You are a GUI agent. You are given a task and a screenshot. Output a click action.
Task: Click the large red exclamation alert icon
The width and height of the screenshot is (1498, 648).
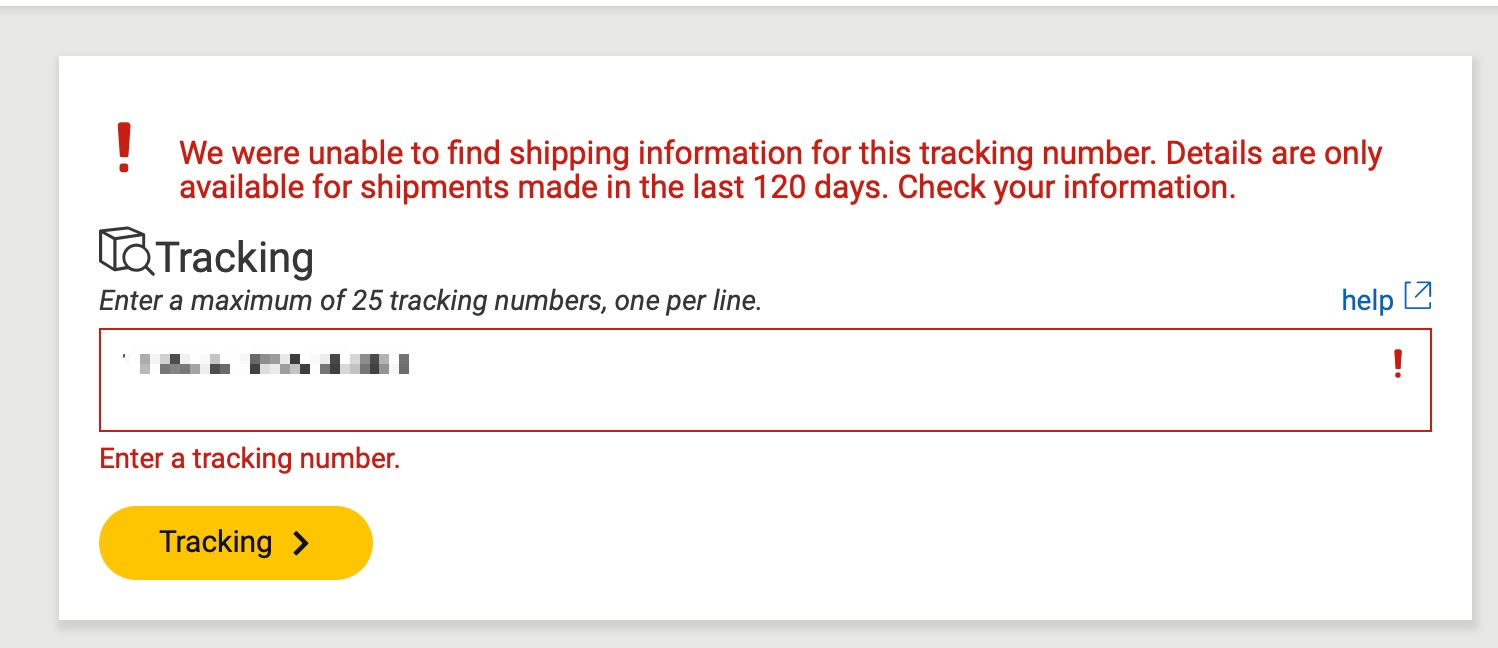[x=124, y=147]
